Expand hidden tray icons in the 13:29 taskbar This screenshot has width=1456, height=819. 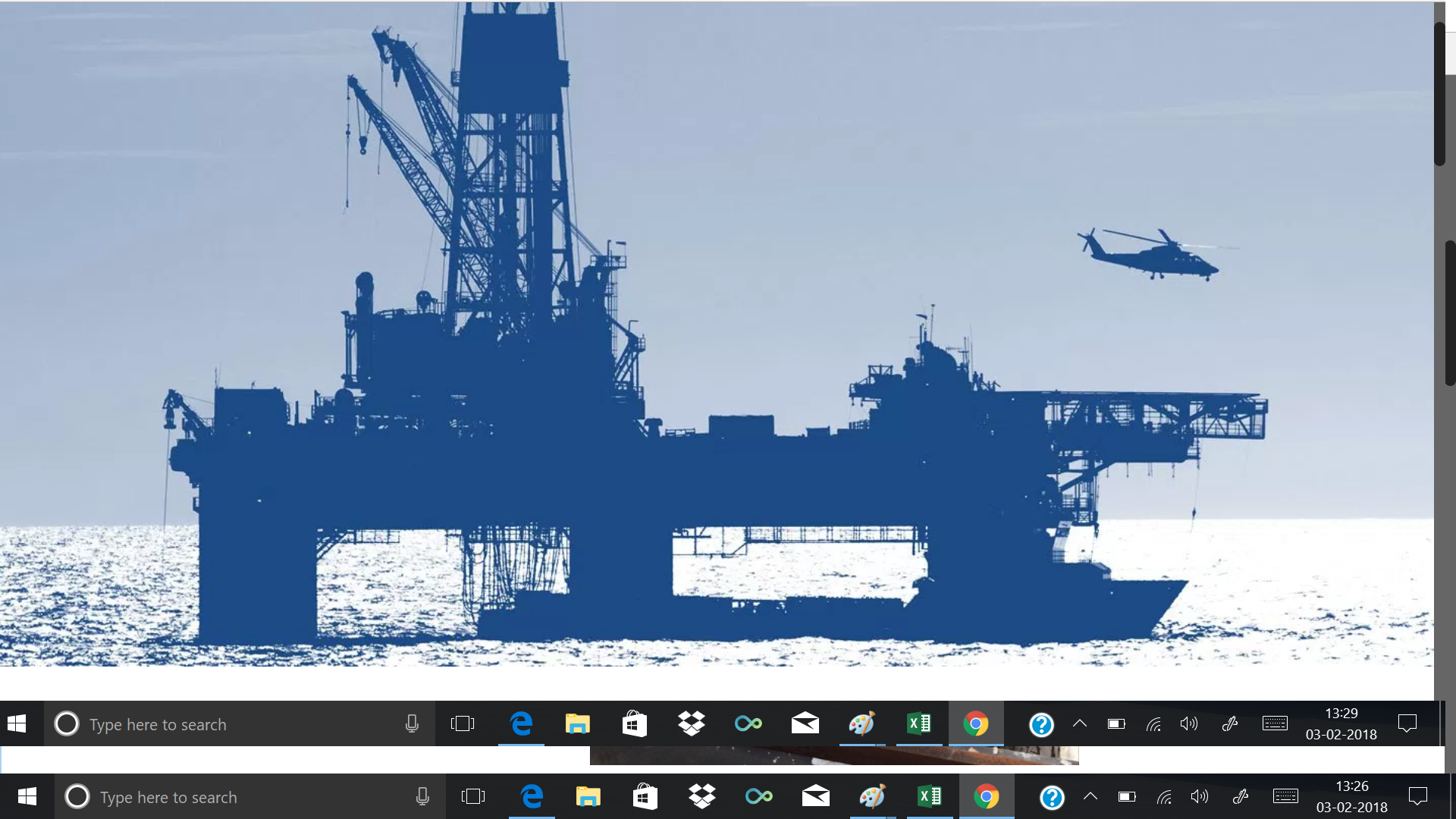point(1079,723)
